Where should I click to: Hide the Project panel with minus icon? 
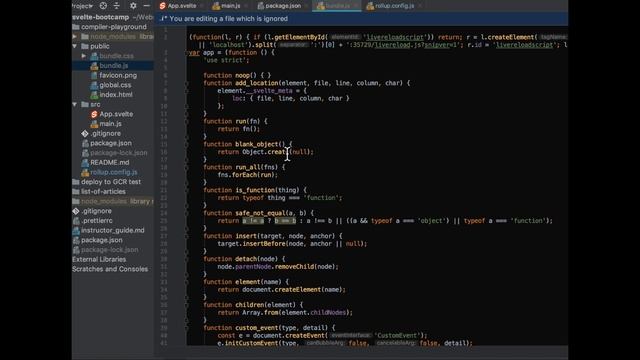tap(146, 6)
